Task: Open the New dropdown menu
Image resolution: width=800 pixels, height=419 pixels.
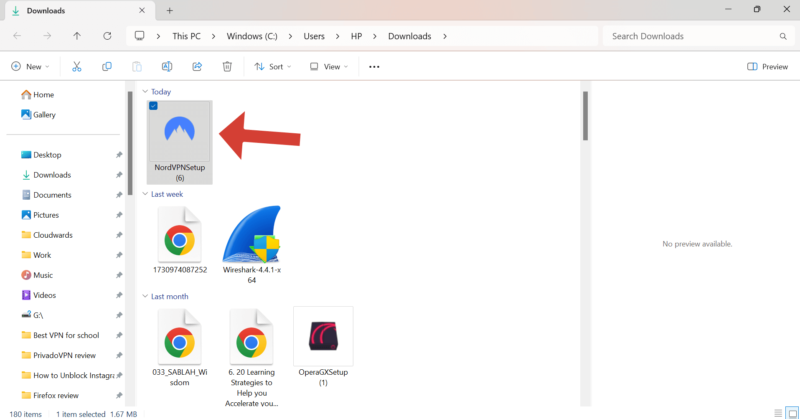Action: click(30, 66)
